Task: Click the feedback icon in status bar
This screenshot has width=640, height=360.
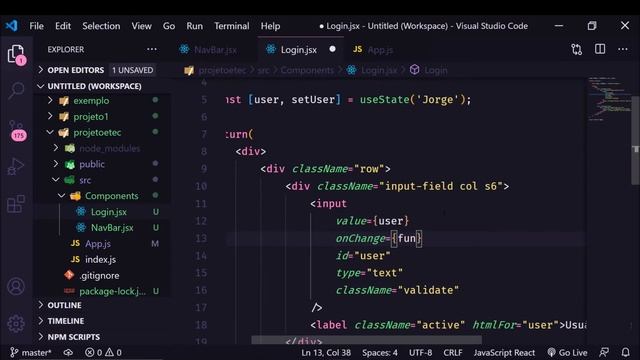Action: pyautogui.click(x=604, y=352)
